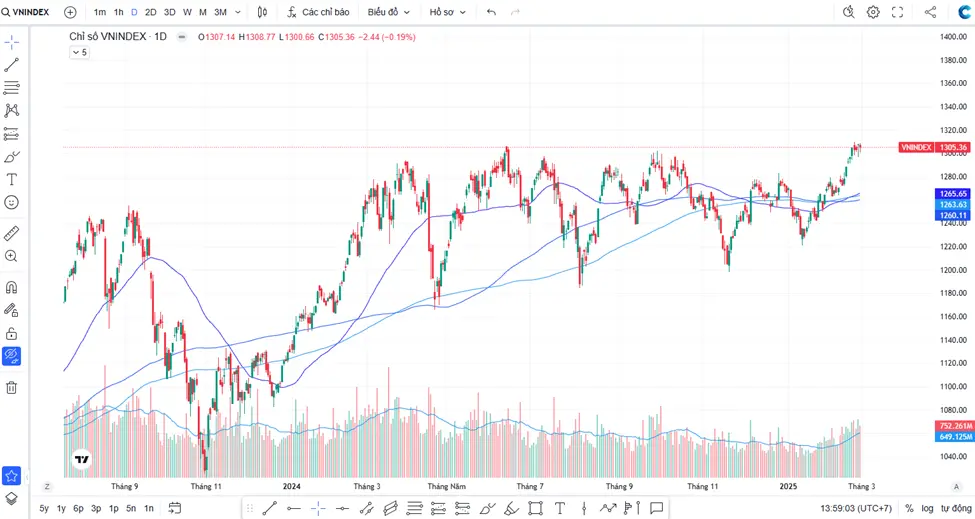Pick vertical line tool in favorites bar
Image resolution: width=975 pixels, height=519 pixels.
(x=584, y=508)
